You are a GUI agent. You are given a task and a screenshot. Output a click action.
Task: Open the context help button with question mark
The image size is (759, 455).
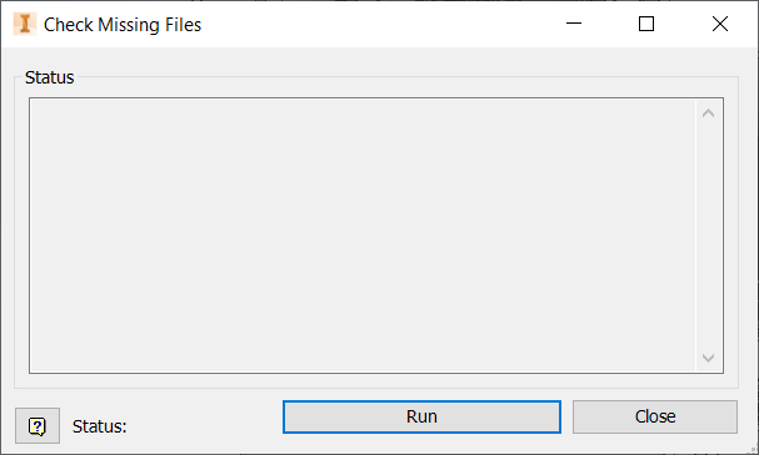tap(37, 426)
